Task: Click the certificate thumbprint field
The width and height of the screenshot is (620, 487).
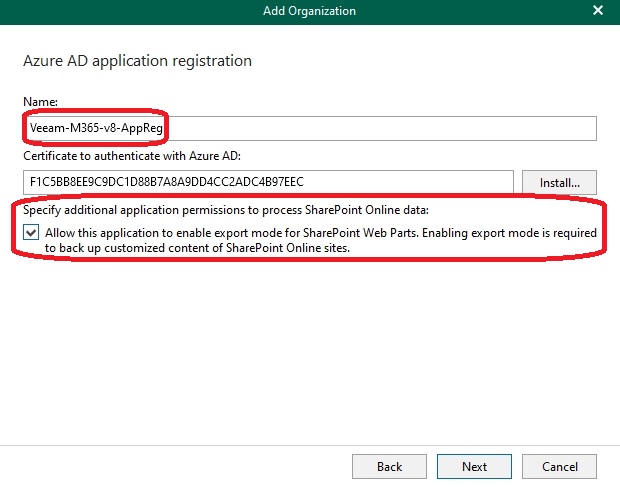Action: click(x=268, y=182)
